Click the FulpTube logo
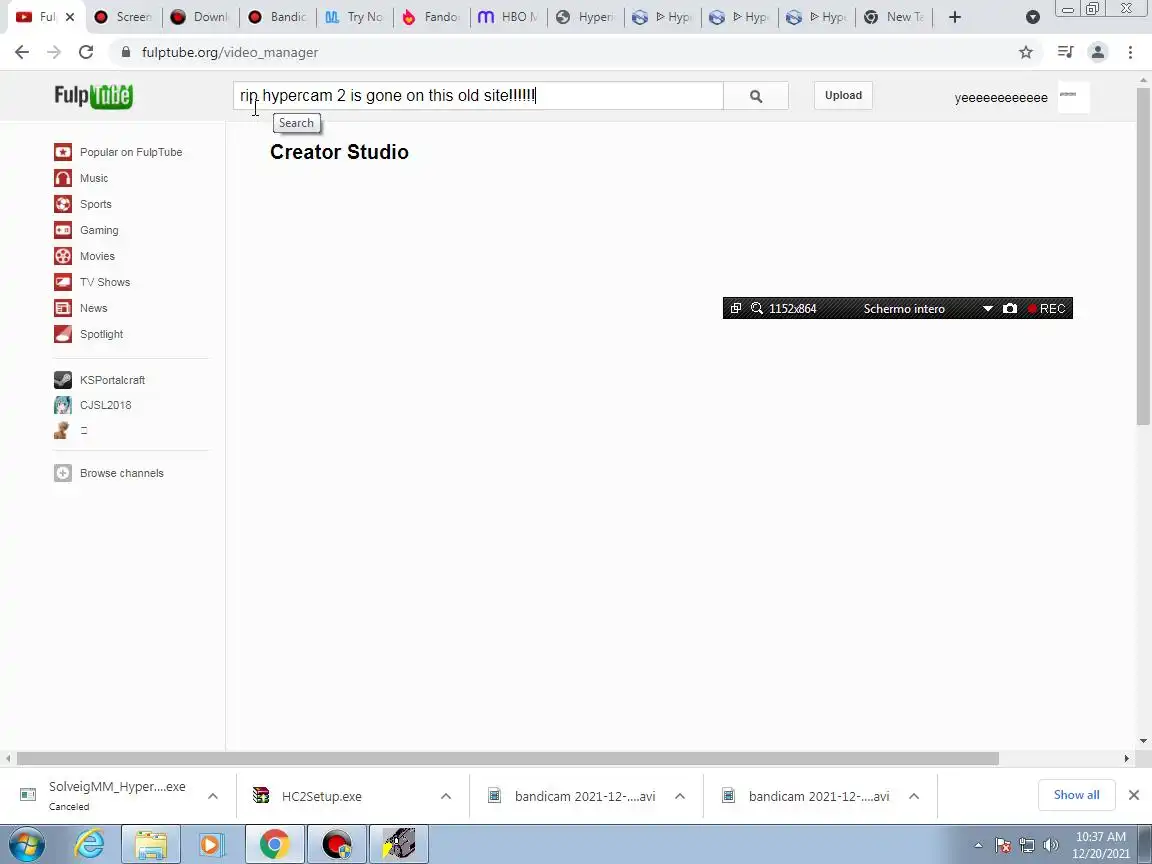 click(x=93, y=96)
